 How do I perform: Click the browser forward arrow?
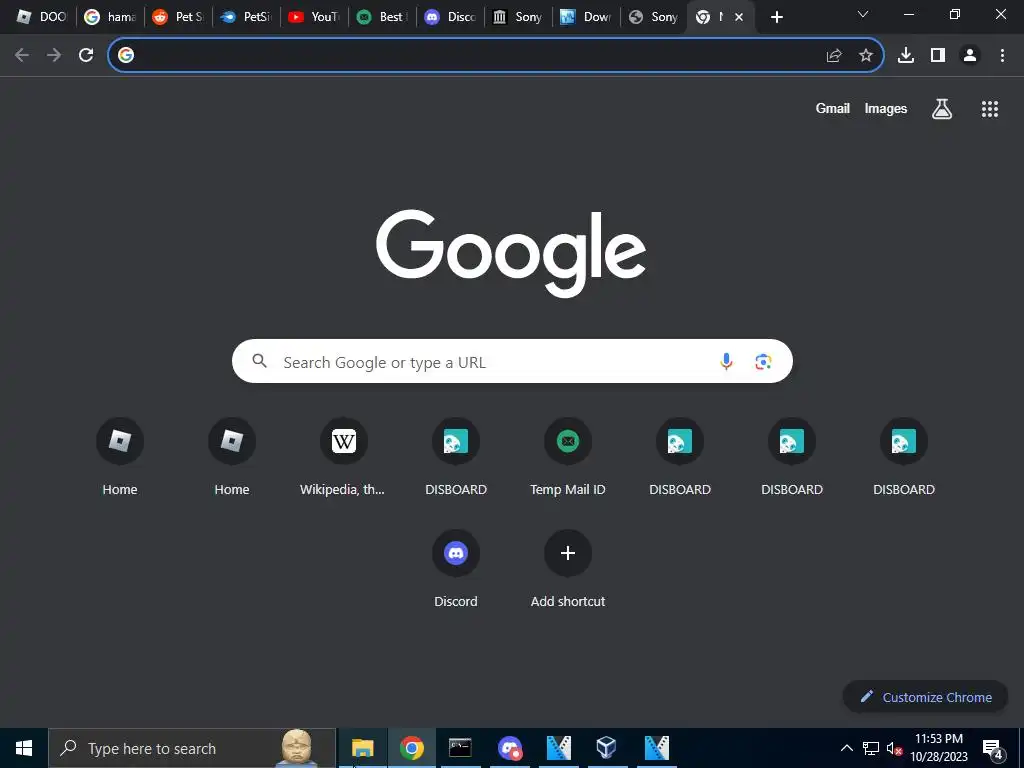54,56
